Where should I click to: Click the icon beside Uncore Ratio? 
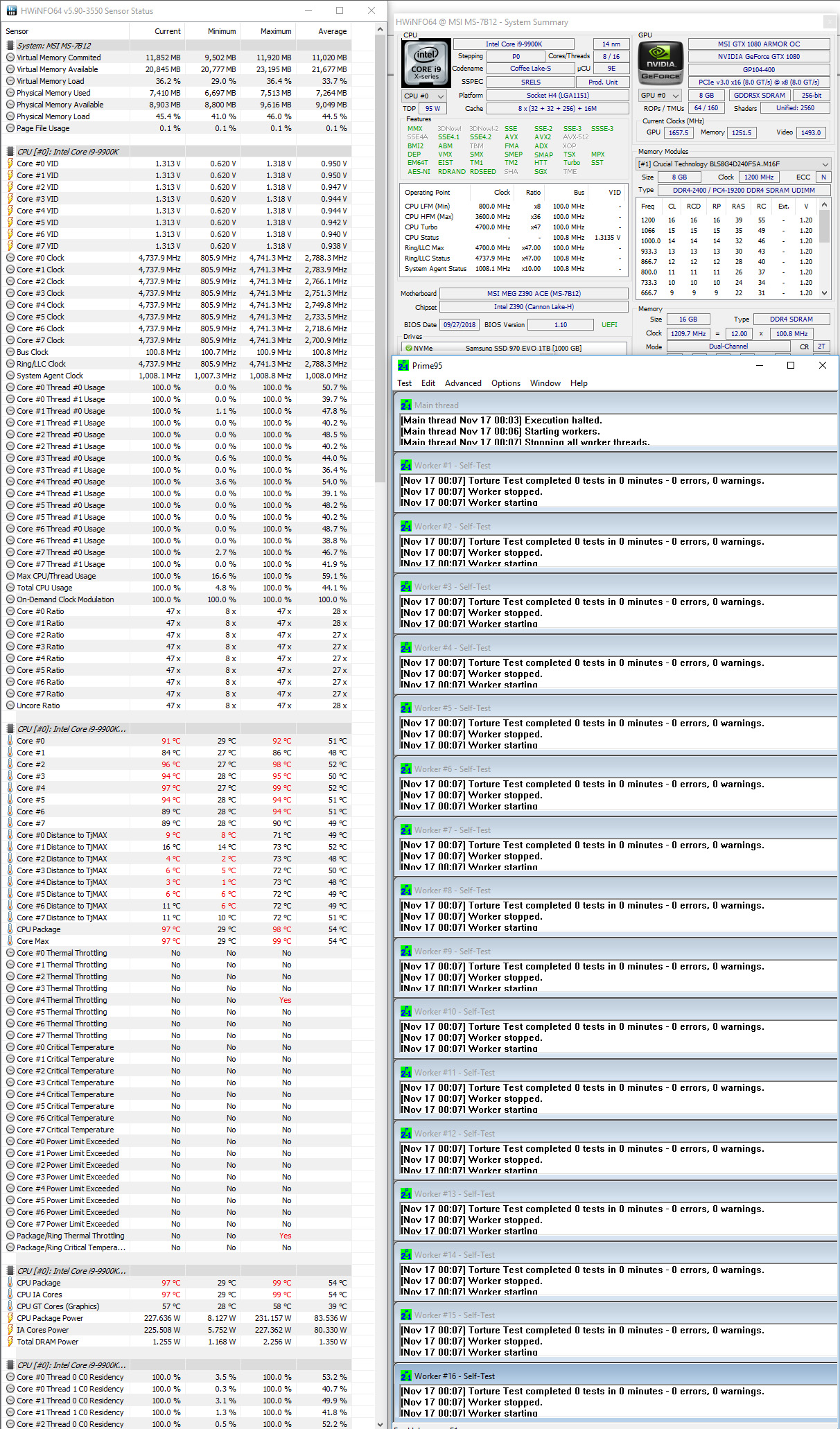[x=10, y=705]
